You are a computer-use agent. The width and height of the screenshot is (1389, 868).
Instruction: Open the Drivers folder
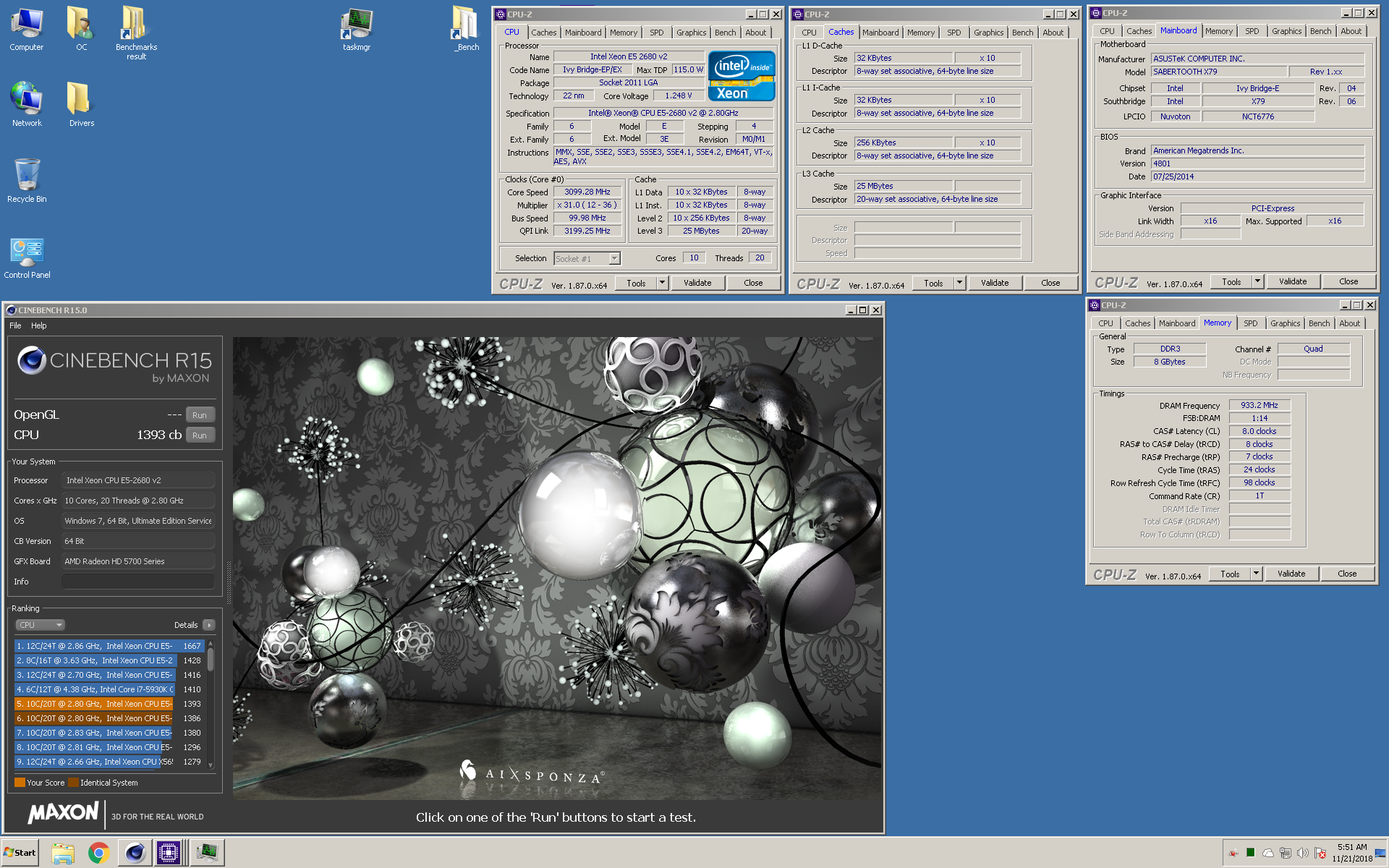pos(82,105)
